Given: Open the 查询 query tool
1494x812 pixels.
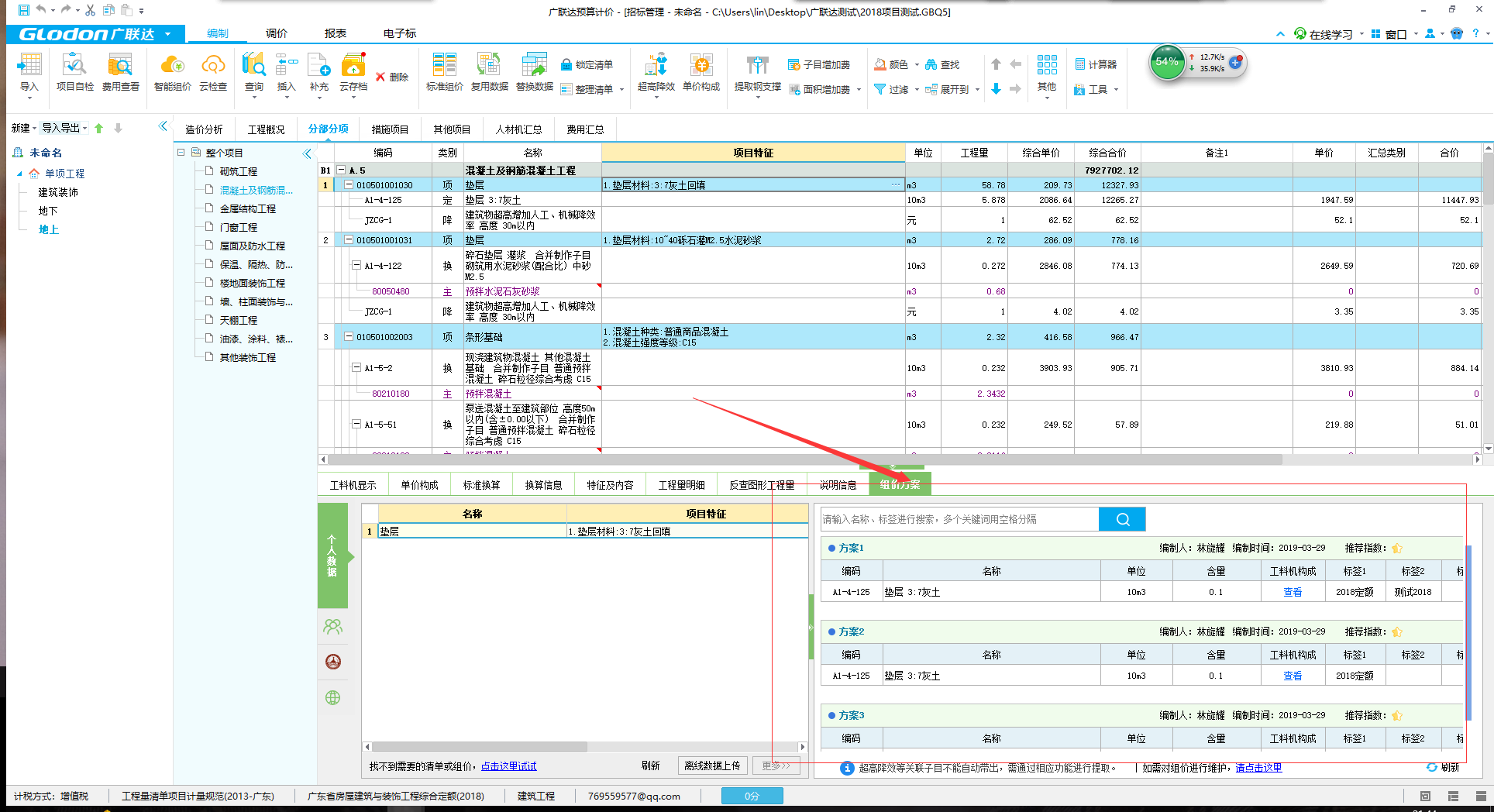Looking at the screenshot, I should coord(254,72).
